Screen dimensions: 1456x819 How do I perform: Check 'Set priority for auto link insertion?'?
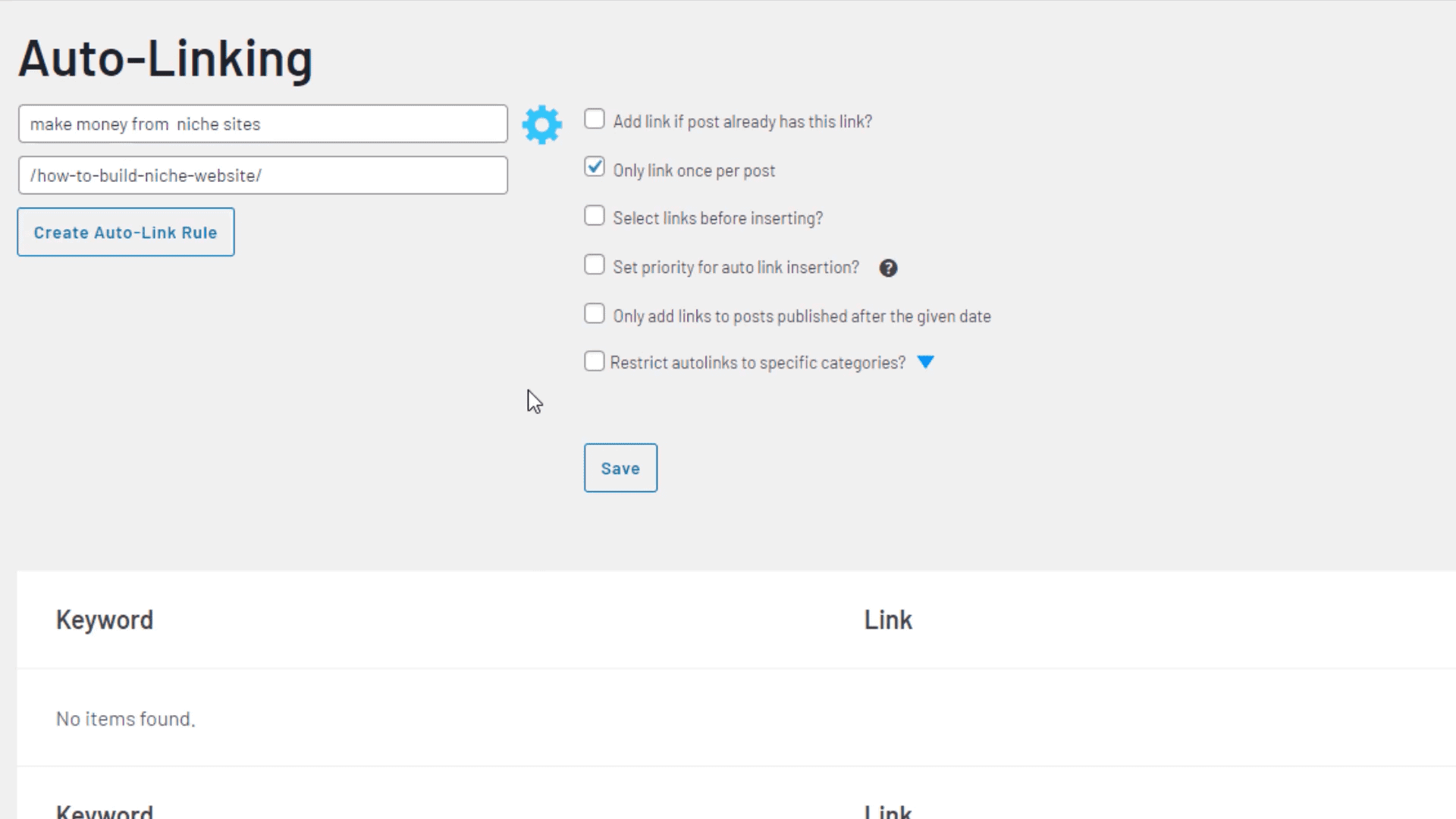[x=594, y=264]
